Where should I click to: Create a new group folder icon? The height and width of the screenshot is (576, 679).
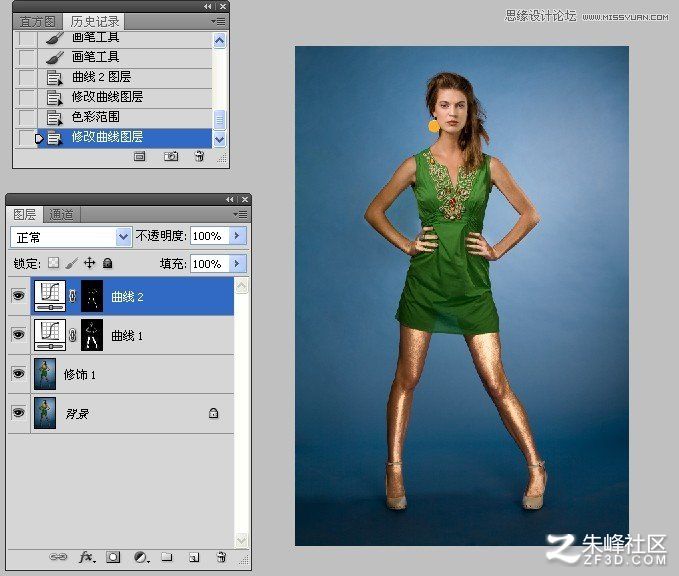[167, 557]
